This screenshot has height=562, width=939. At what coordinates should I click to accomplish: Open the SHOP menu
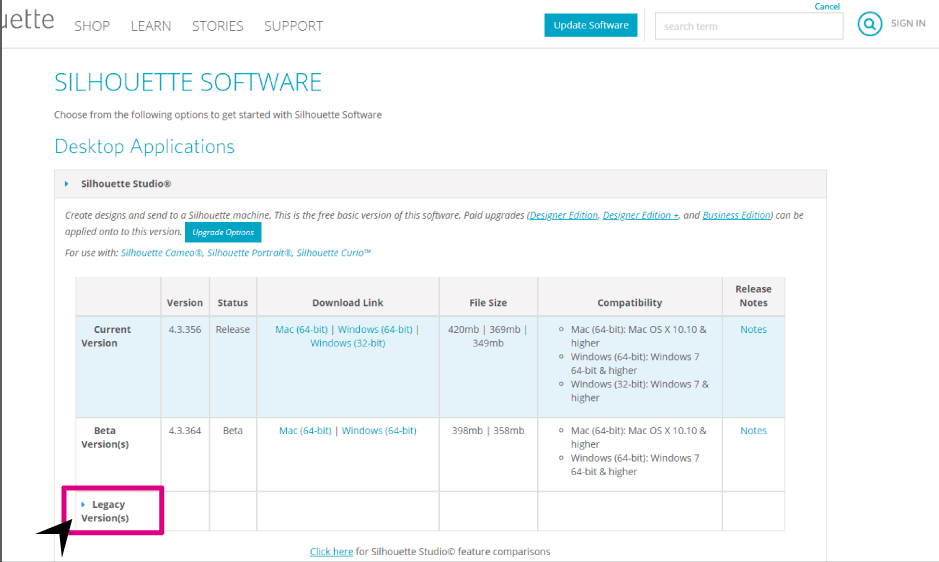pos(92,26)
